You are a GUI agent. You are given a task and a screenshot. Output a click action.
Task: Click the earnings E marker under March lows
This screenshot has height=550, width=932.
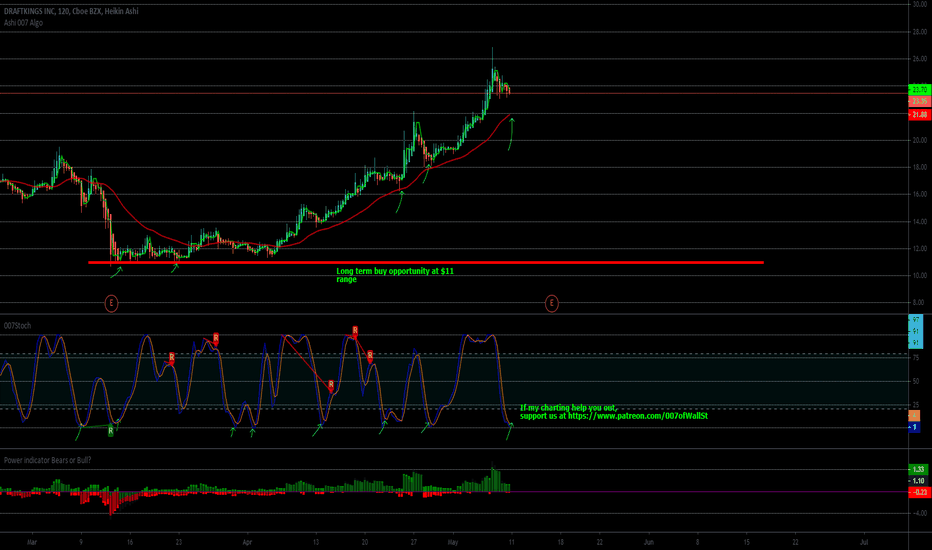(111, 303)
